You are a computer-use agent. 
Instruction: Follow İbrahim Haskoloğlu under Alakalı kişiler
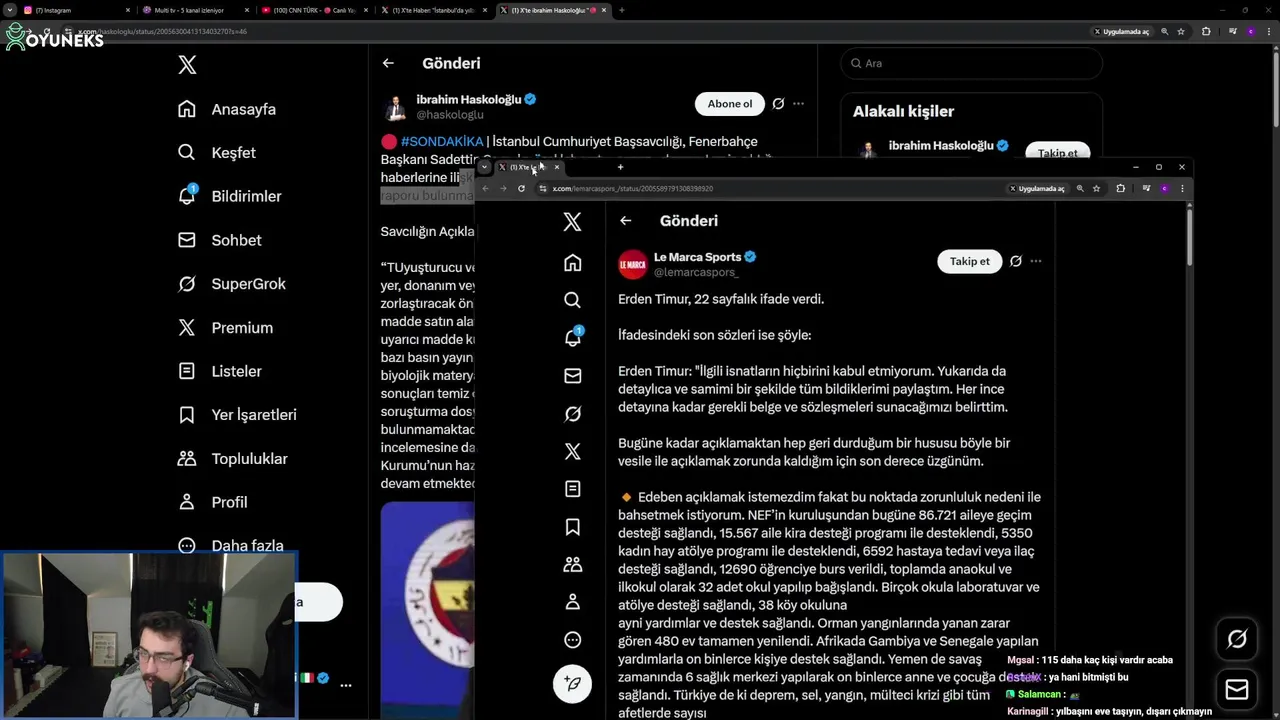coord(1058,153)
